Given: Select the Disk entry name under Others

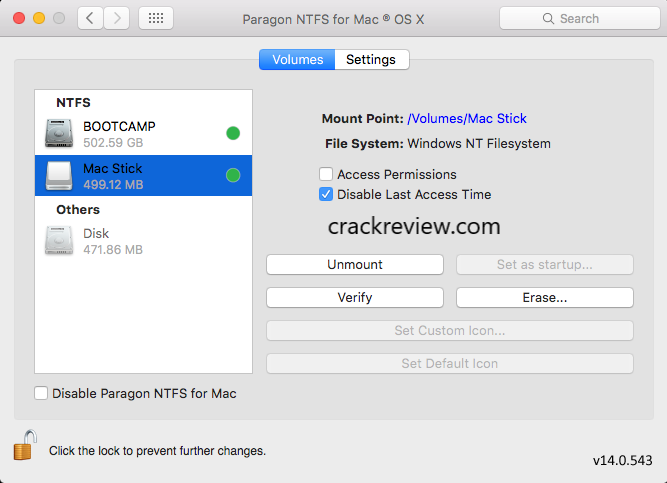Looking at the screenshot, I should tap(96, 234).
